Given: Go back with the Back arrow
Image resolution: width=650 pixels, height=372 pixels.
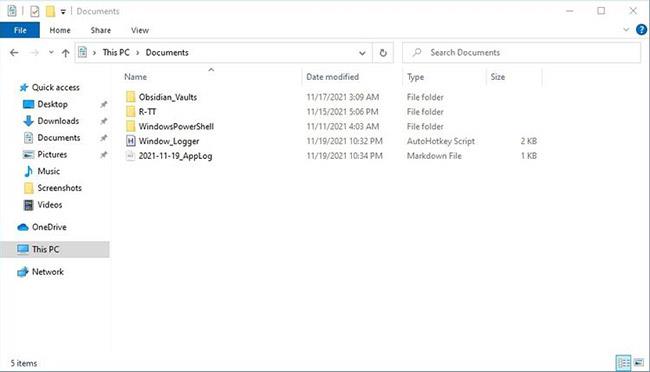Looking at the screenshot, I should point(14,53).
